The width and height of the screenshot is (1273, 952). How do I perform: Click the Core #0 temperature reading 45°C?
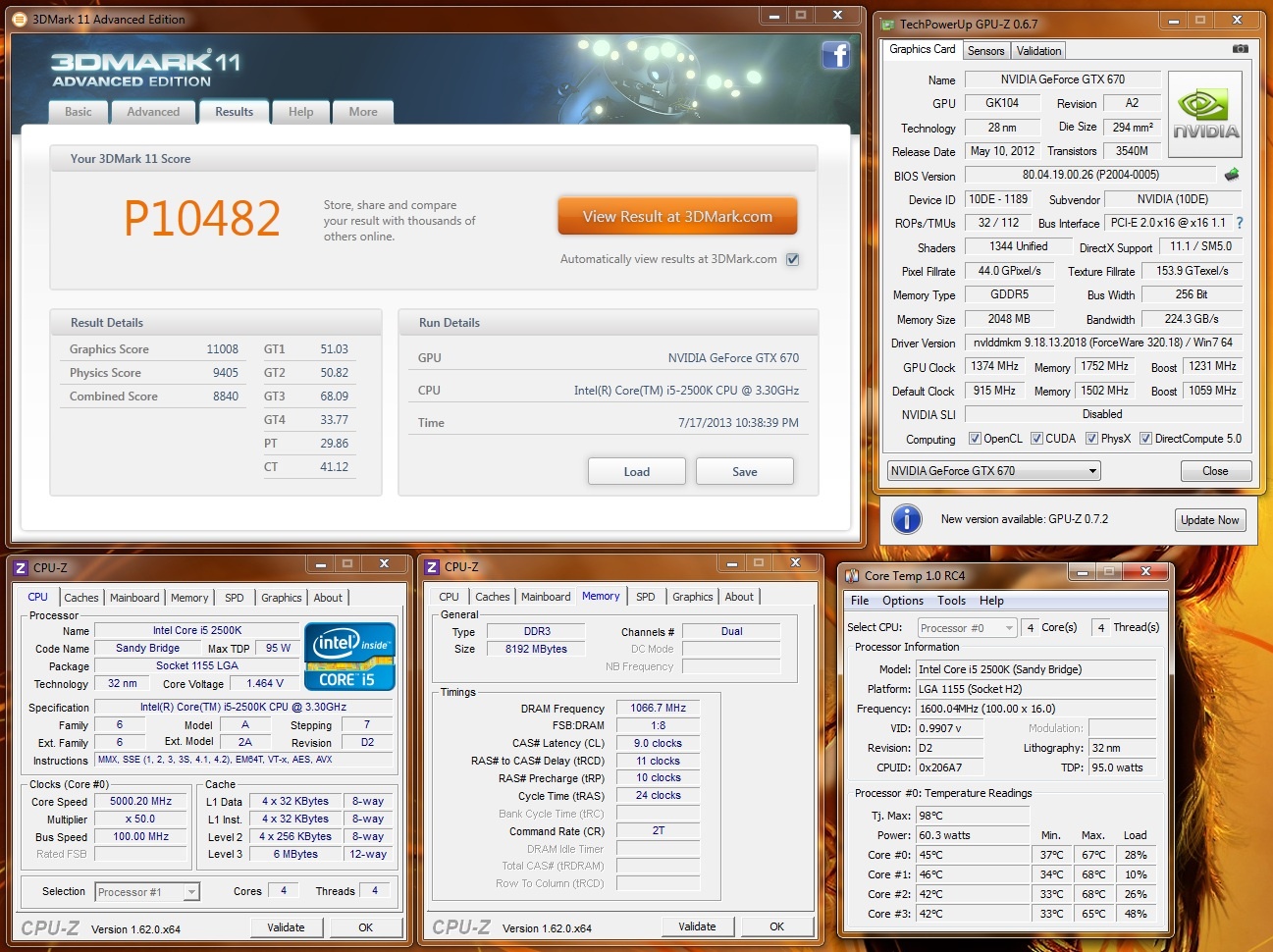[x=973, y=855]
